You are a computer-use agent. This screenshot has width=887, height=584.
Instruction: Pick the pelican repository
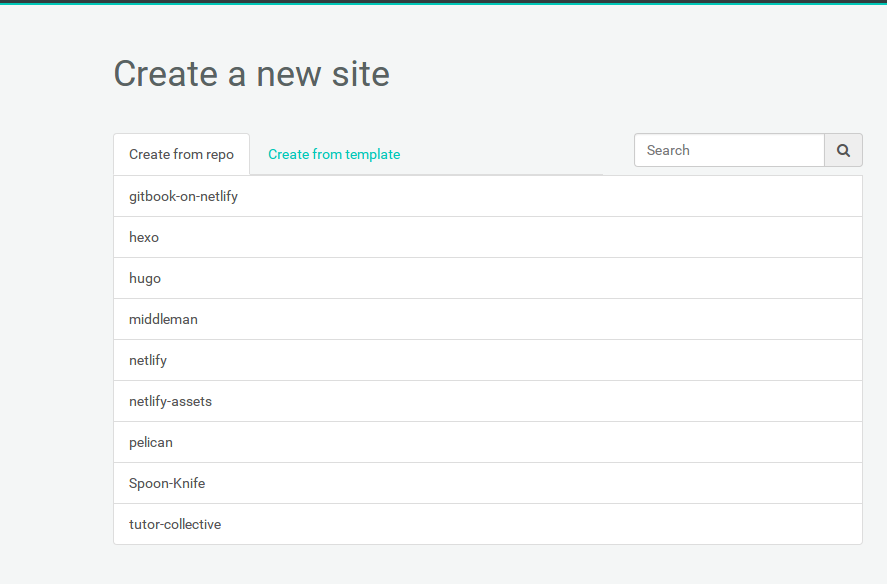pyautogui.click(x=488, y=443)
